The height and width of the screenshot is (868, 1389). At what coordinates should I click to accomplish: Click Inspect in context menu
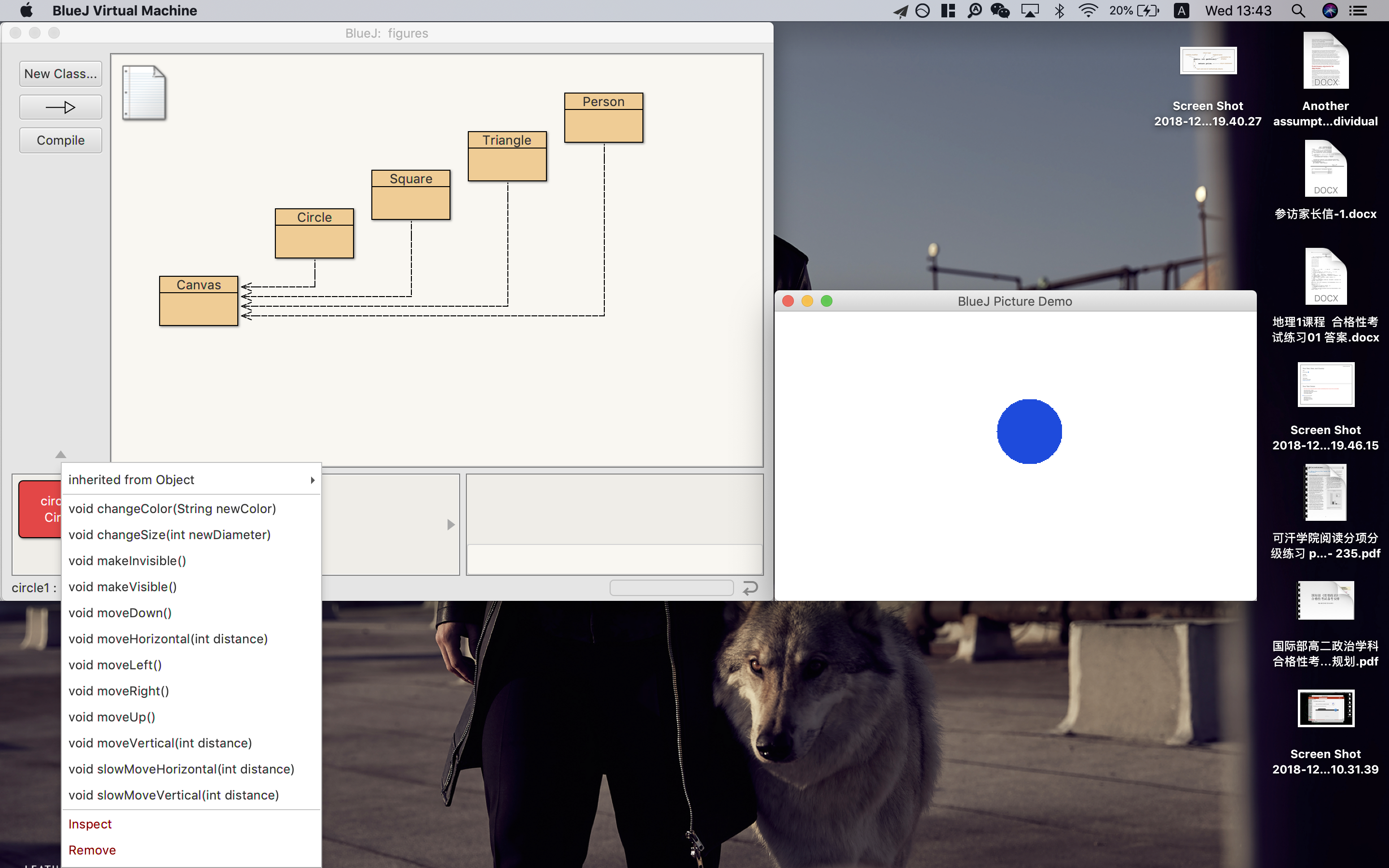[x=90, y=824]
